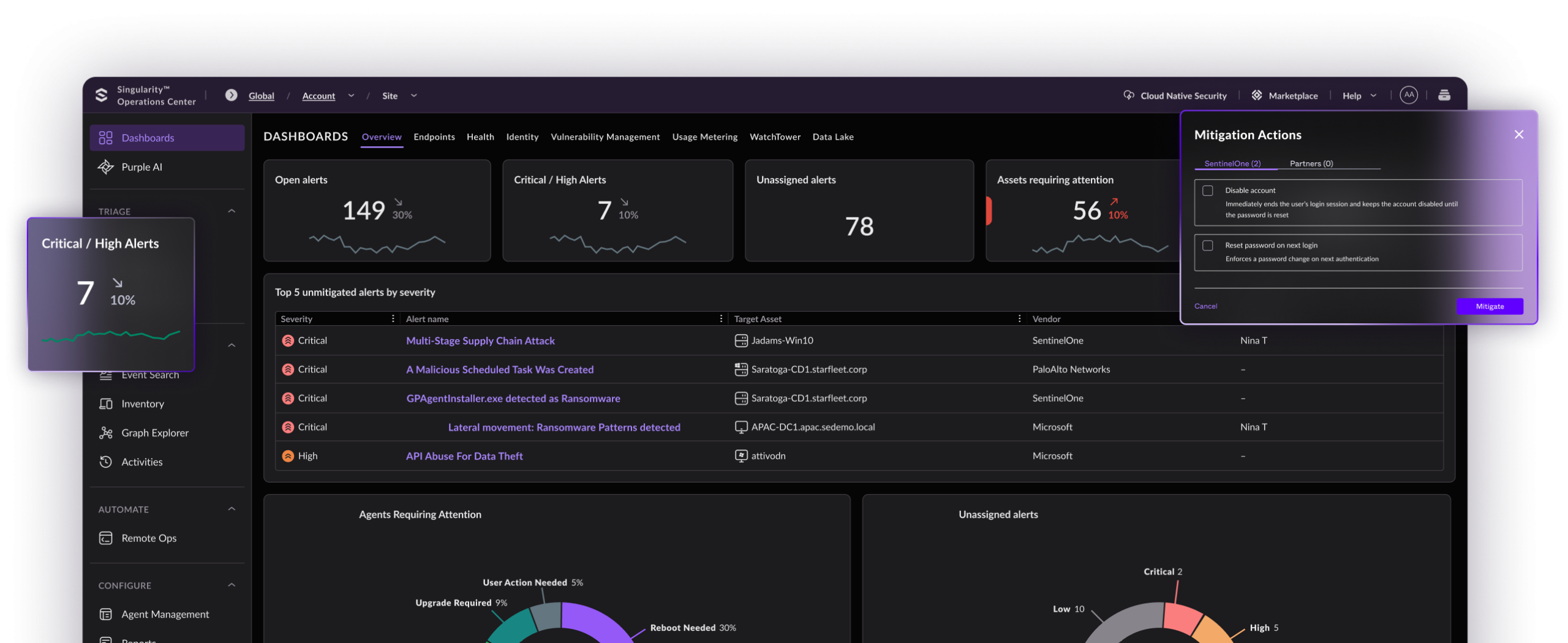Collapse the TRIAGE section chevron
The width and height of the screenshot is (1568, 643).
(232, 211)
